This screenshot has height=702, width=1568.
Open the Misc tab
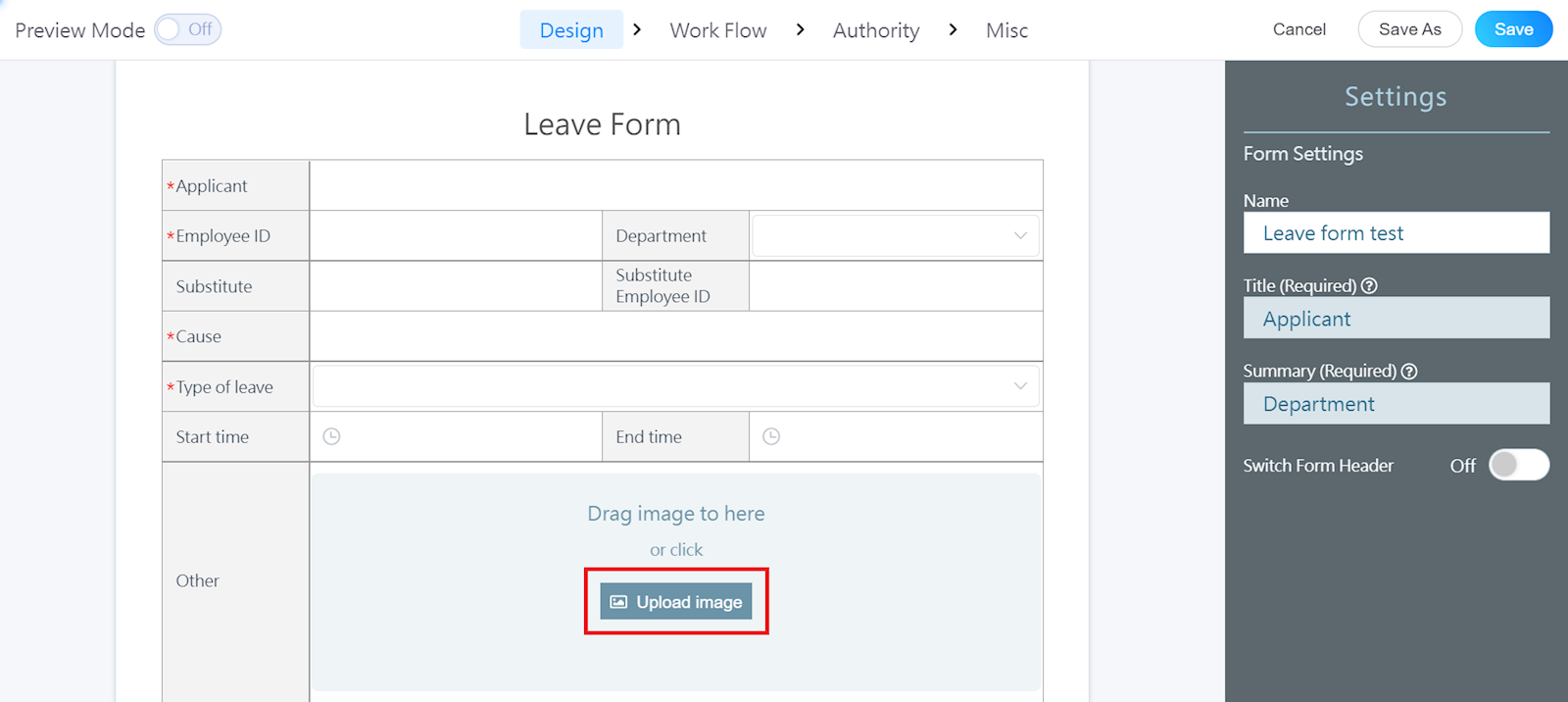point(1006,30)
